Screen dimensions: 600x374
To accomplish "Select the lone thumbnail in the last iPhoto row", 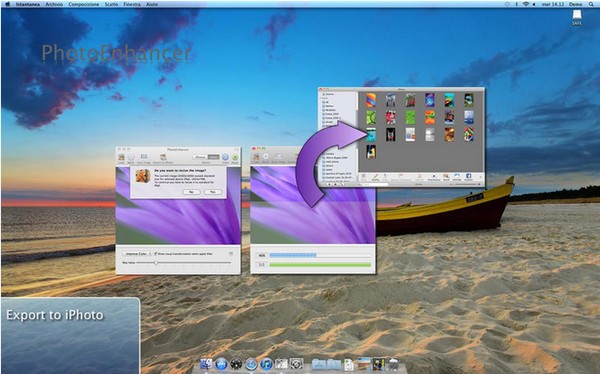I will tap(370, 152).
